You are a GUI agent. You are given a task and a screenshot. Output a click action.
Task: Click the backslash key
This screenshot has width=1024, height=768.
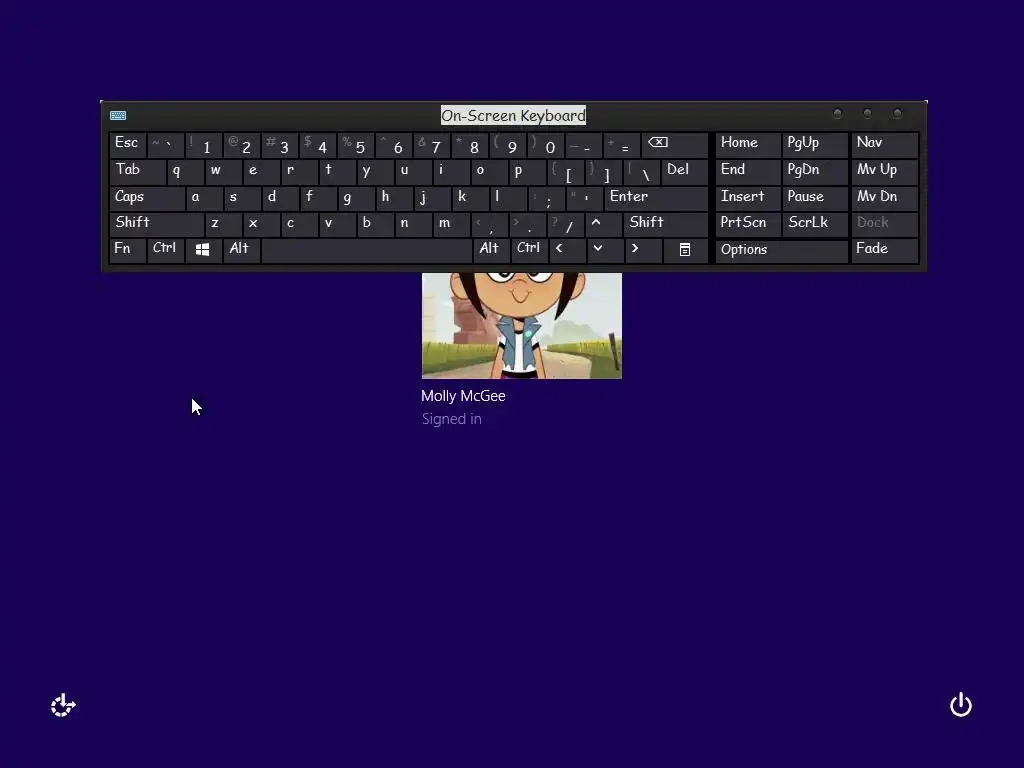[641, 172]
